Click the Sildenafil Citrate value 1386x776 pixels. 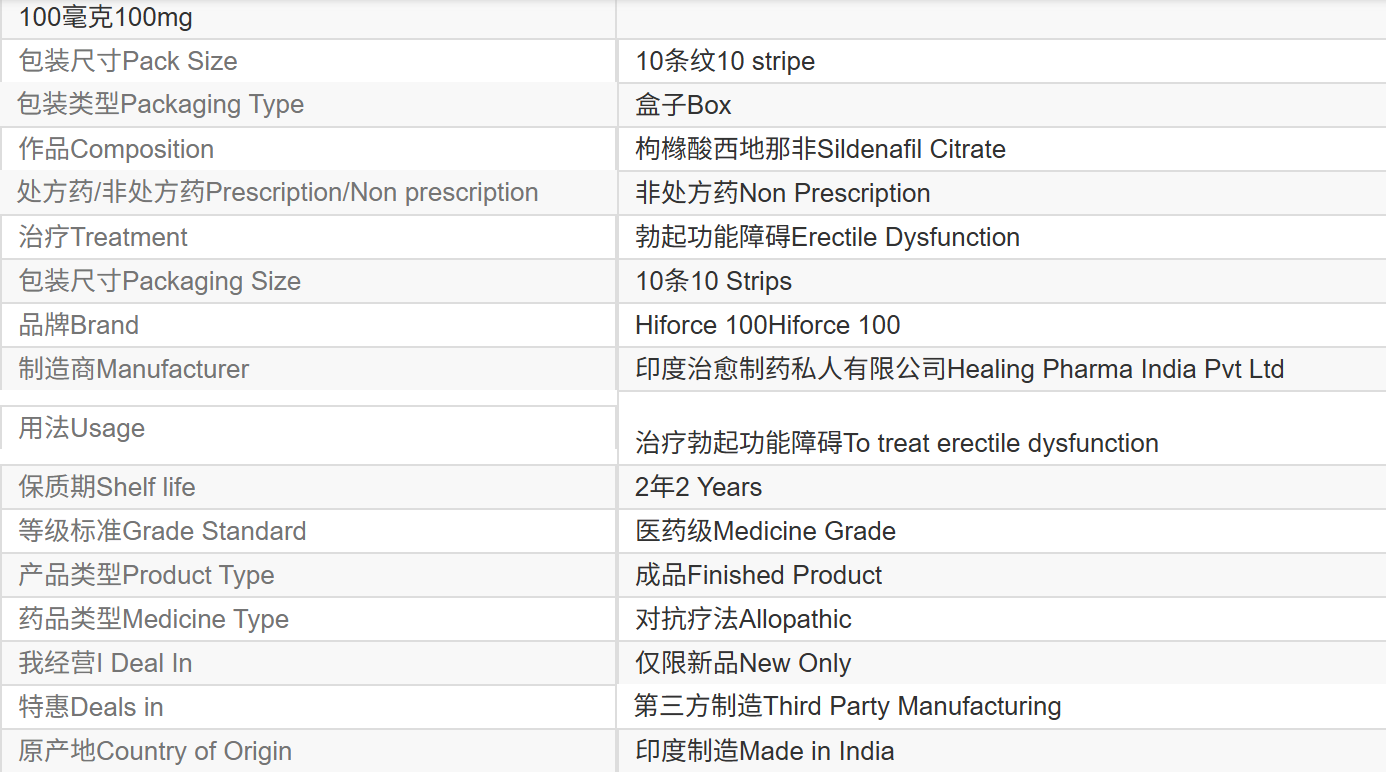(820, 149)
